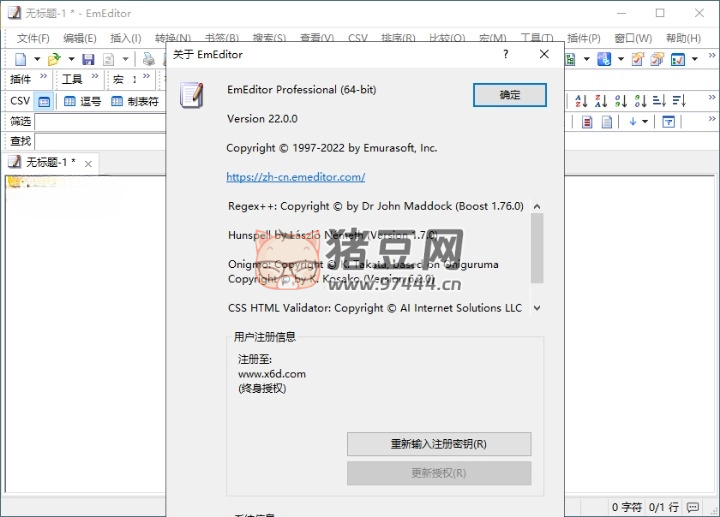The width and height of the screenshot is (720, 517).
Task: Expand the 插件 toolbar overflow chevron
Action: point(43,78)
